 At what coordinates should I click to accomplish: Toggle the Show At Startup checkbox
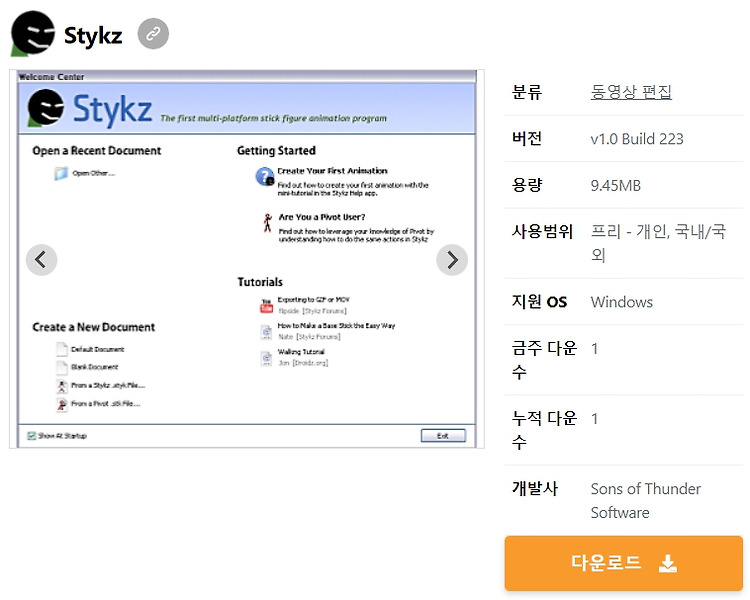(32, 436)
